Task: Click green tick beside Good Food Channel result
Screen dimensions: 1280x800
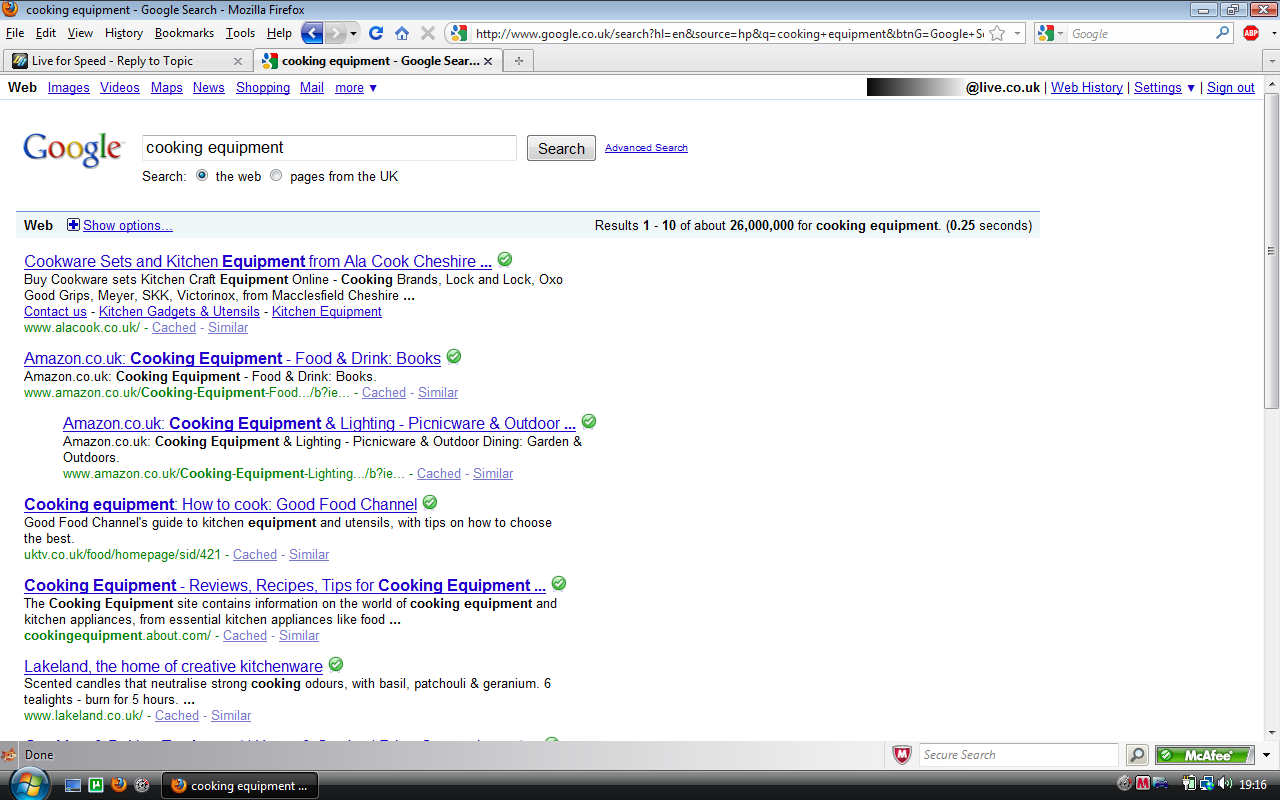Action: tap(430, 502)
